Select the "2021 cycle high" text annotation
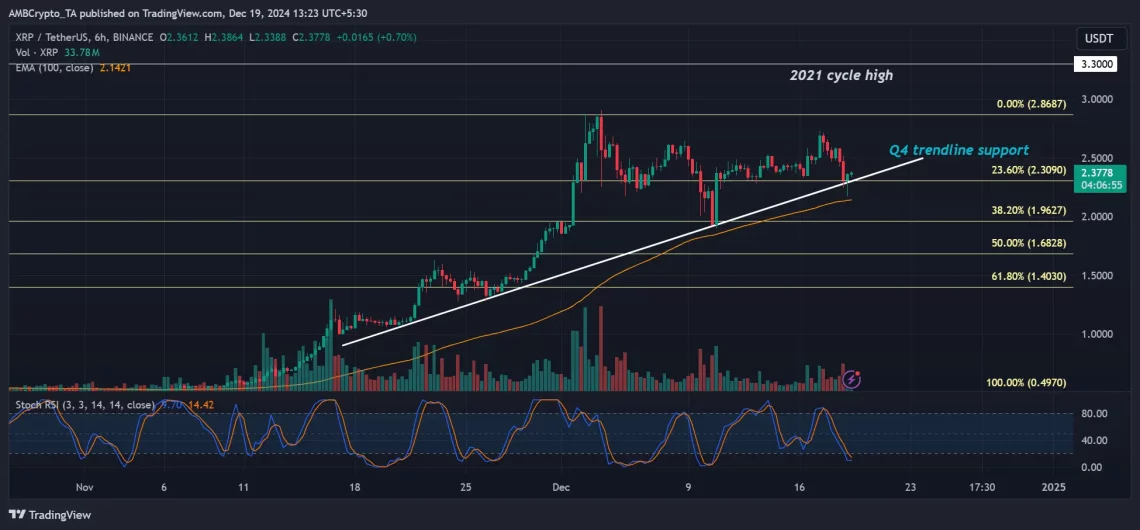Viewport: 1140px width, 530px height. [x=840, y=76]
